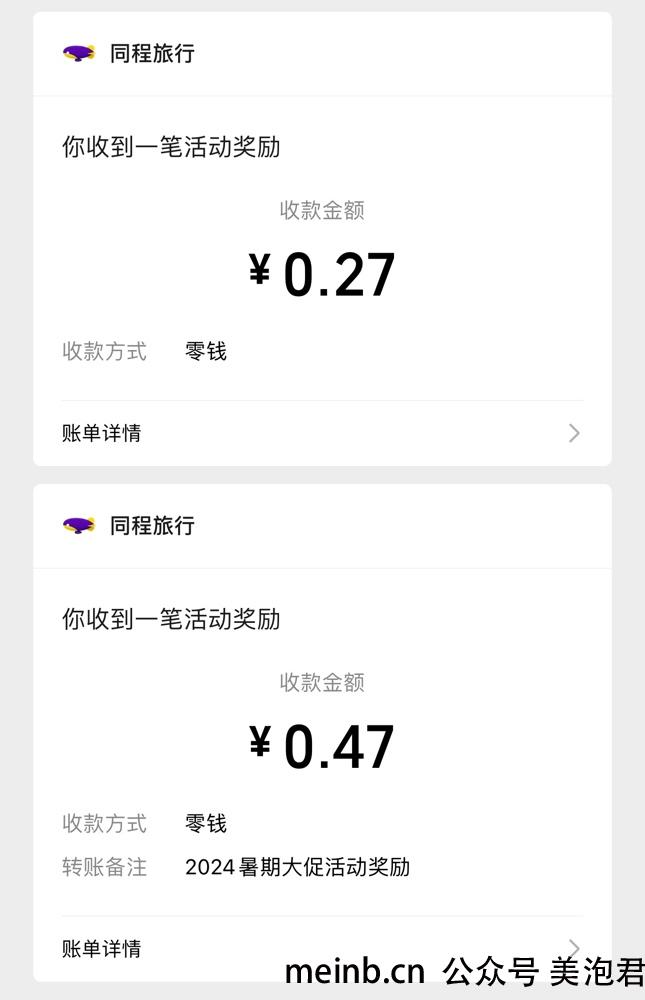Tap 你收到一笔活动奖励 title in first card
645x1000 pixels.
click(171, 147)
